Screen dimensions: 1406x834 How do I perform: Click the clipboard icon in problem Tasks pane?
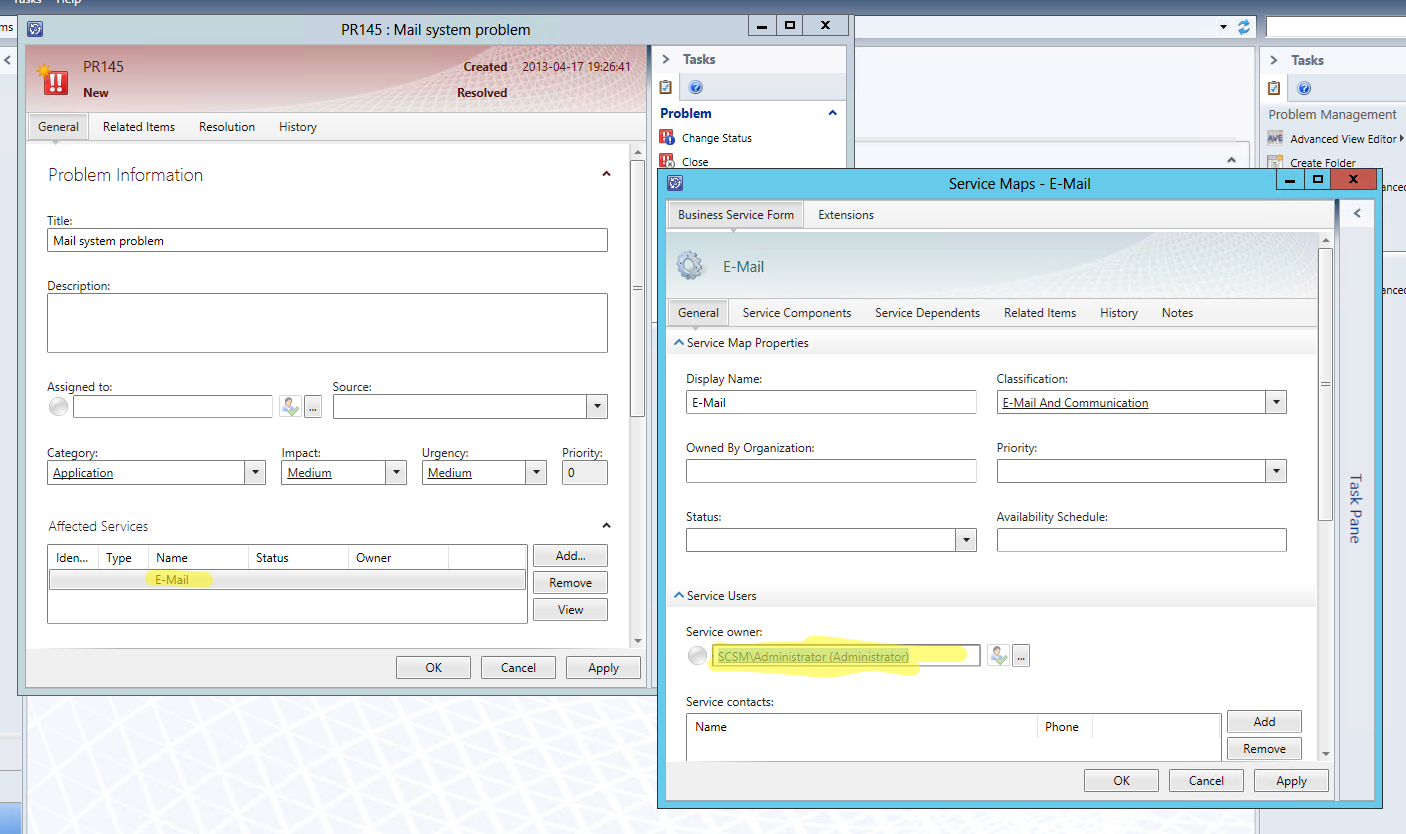pos(666,88)
